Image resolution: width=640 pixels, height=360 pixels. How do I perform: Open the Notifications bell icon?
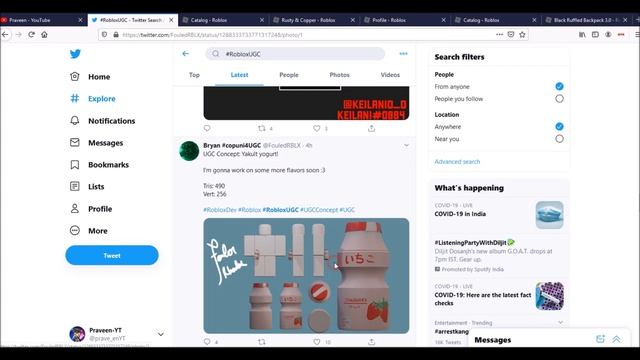[75, 120]
